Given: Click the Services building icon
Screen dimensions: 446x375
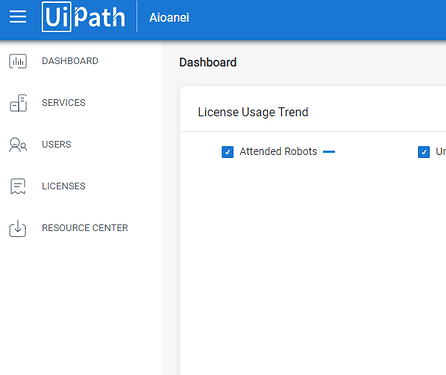Looking at the screenshot, I should click(18, 103).
